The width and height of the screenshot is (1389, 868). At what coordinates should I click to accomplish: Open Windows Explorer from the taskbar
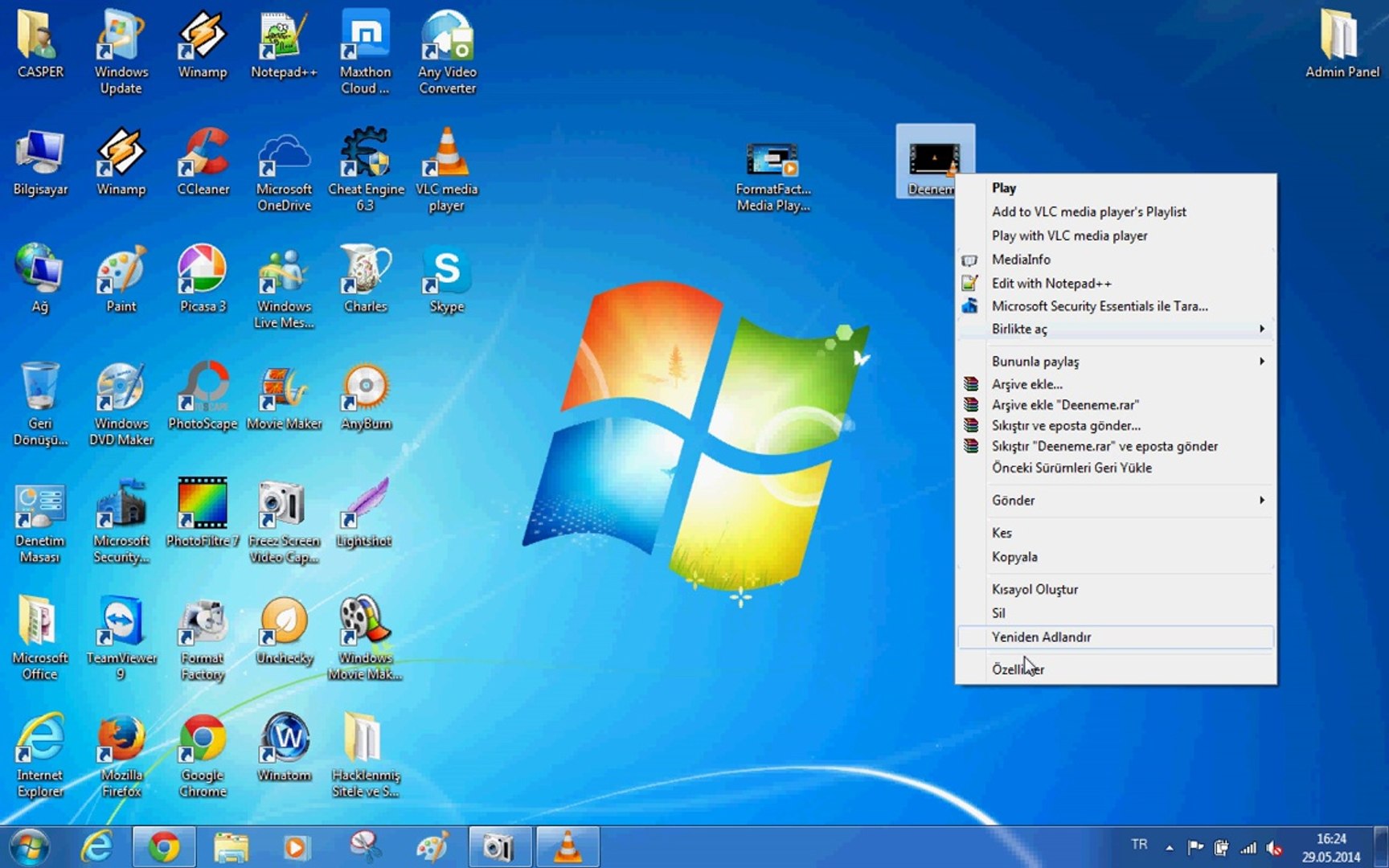coord(231,847)
